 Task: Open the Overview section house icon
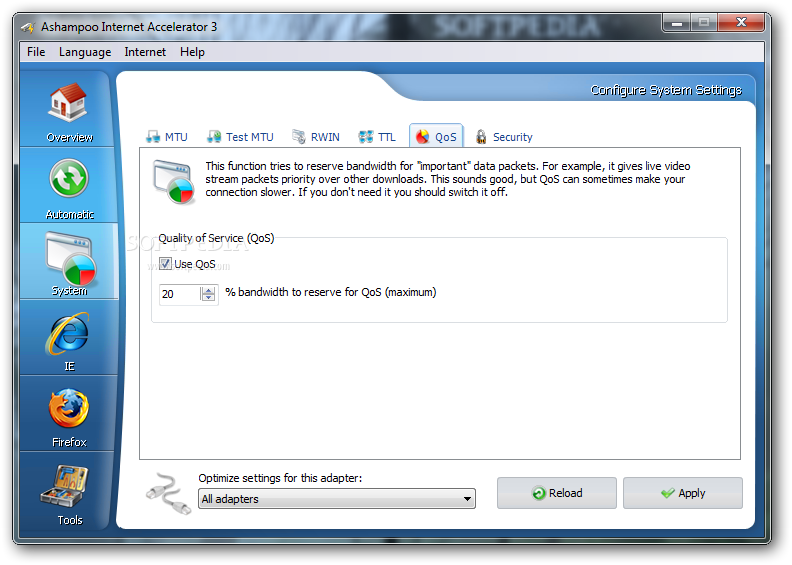[68, 102]
